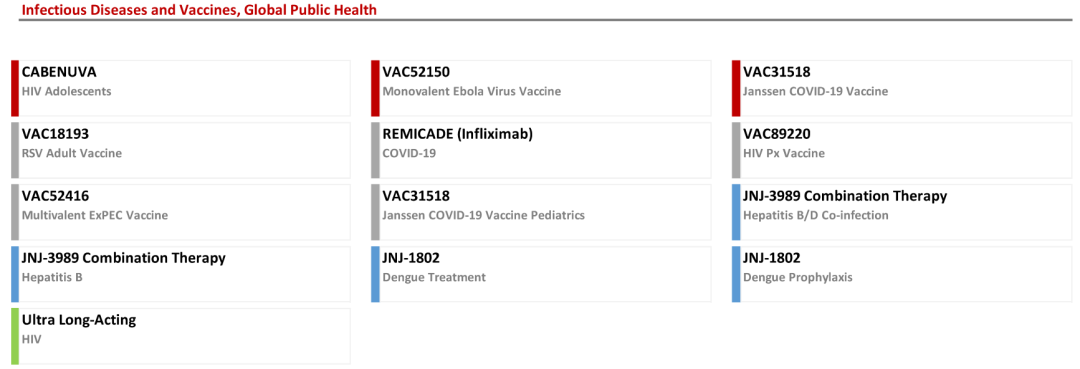Select the Ultra Long-Acting HIV card
1080x369 pixels.
[x=180, y=336]
